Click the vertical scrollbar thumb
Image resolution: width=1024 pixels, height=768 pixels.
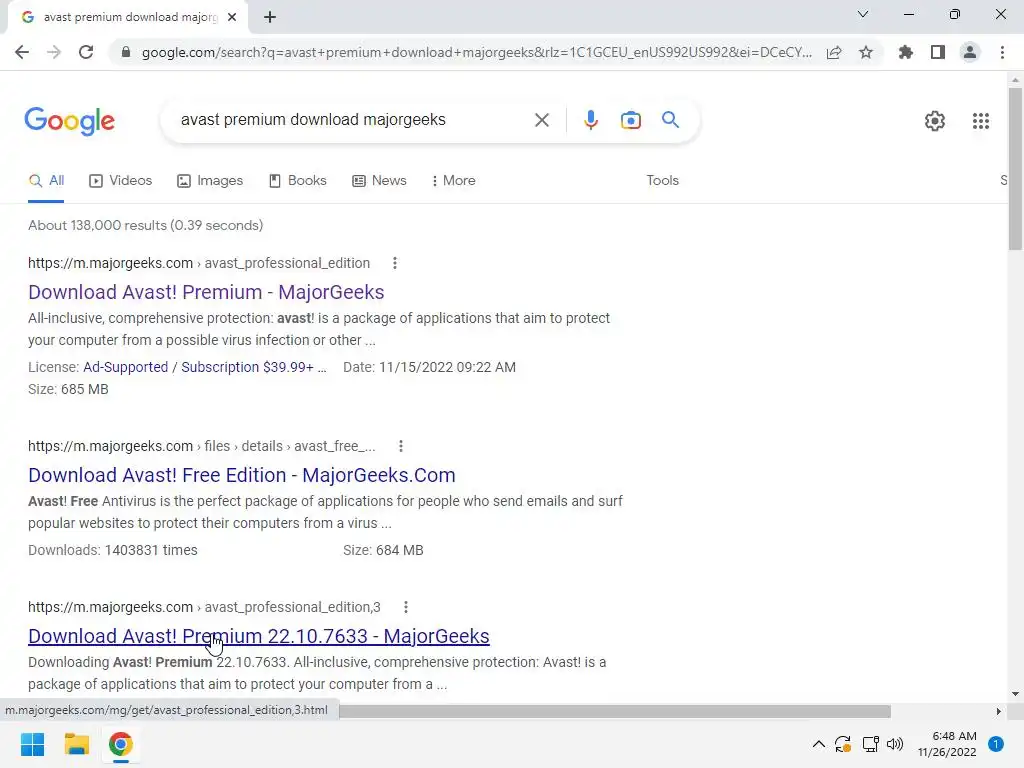[x=1015, y=168]
